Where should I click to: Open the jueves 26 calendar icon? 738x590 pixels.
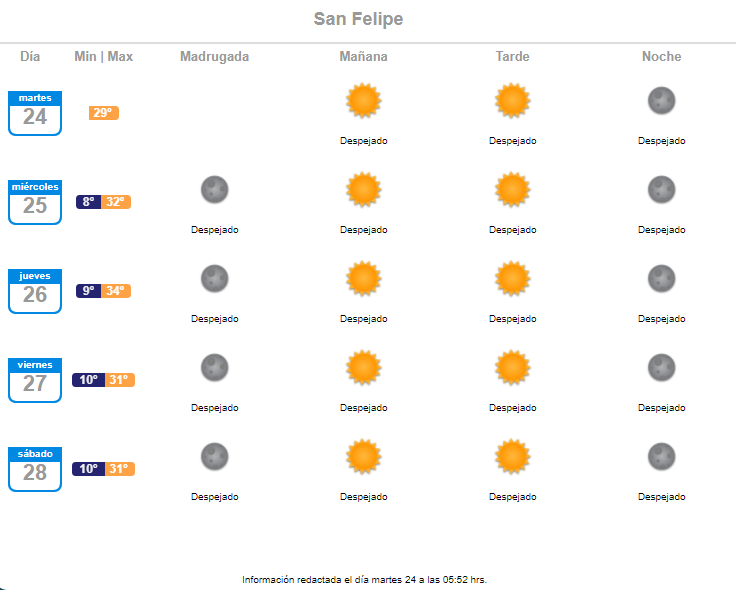pyautogui.click(x=35, y=291)
